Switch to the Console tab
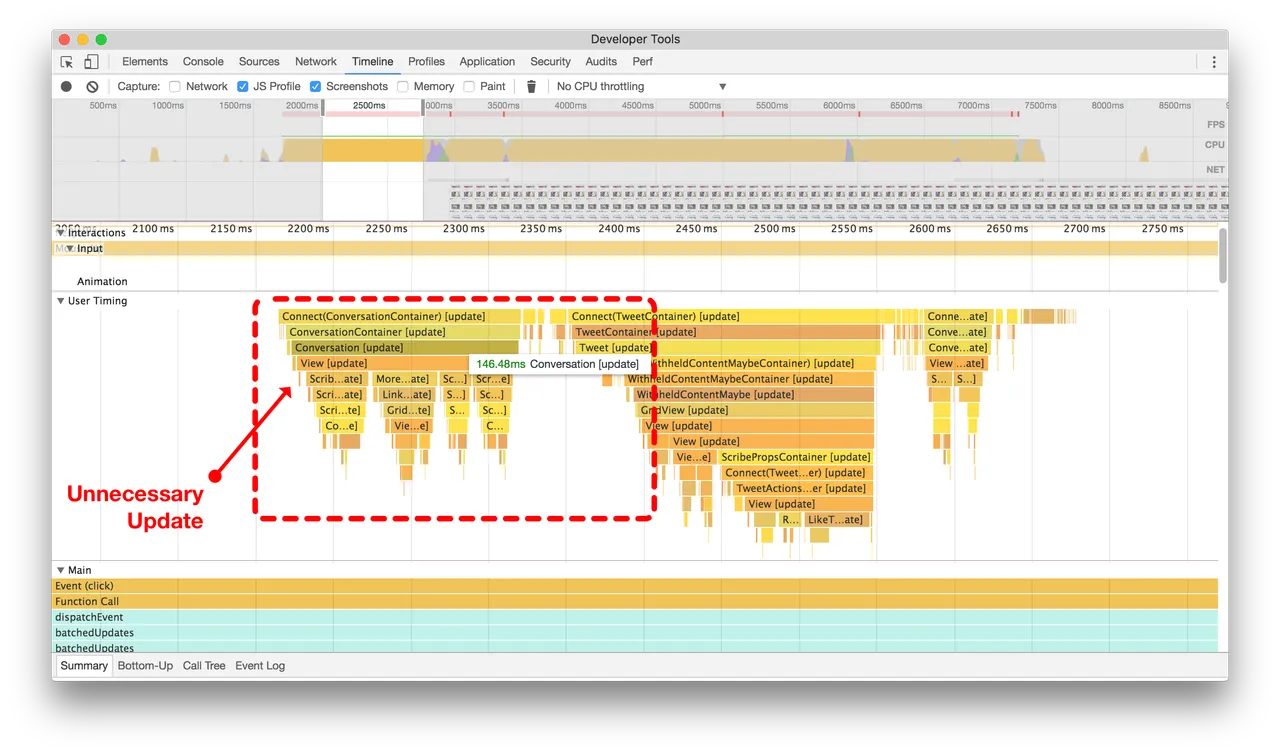 203,61
